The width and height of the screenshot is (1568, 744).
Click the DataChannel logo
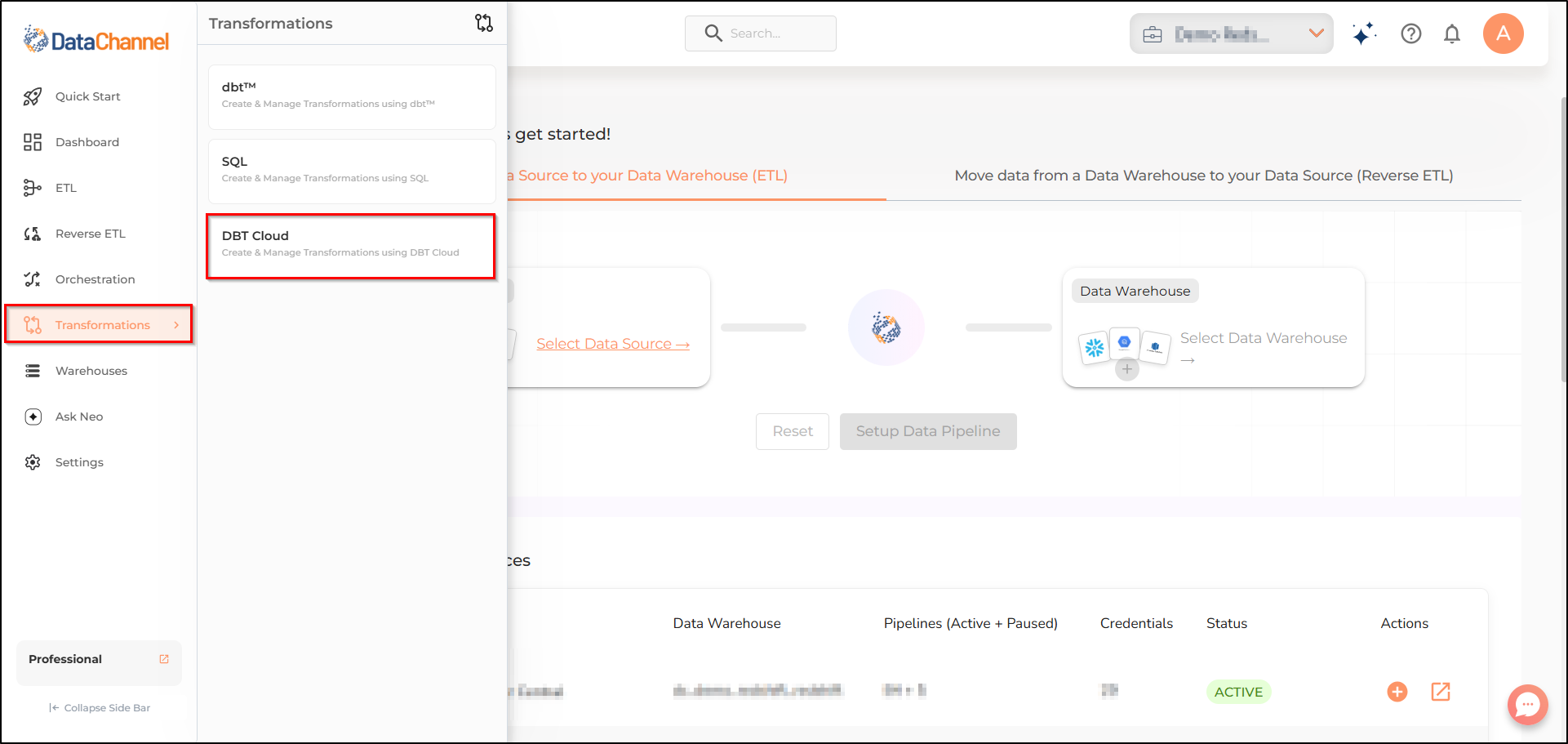96,39
